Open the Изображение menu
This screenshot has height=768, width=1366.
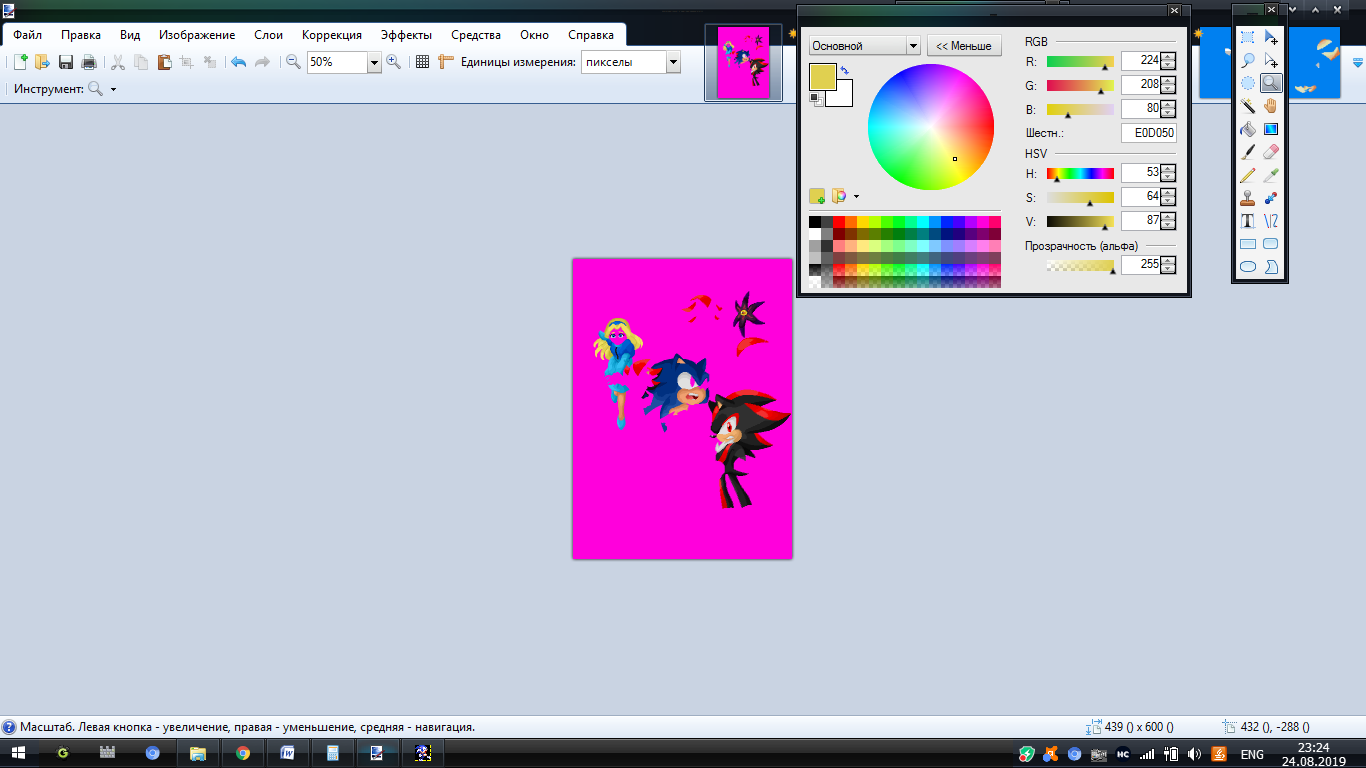[197, 35]
